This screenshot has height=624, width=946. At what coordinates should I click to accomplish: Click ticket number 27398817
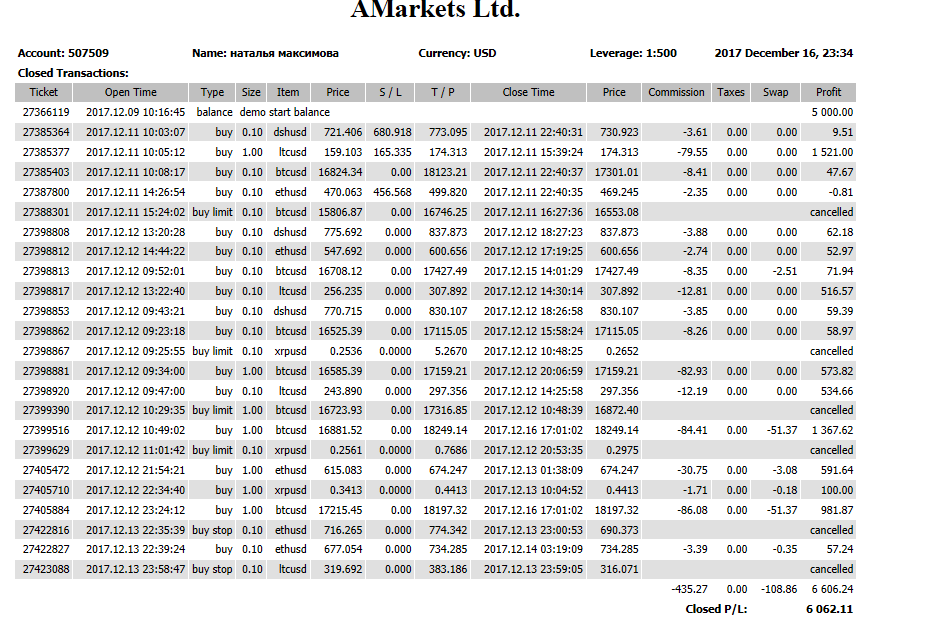(46, 291)
